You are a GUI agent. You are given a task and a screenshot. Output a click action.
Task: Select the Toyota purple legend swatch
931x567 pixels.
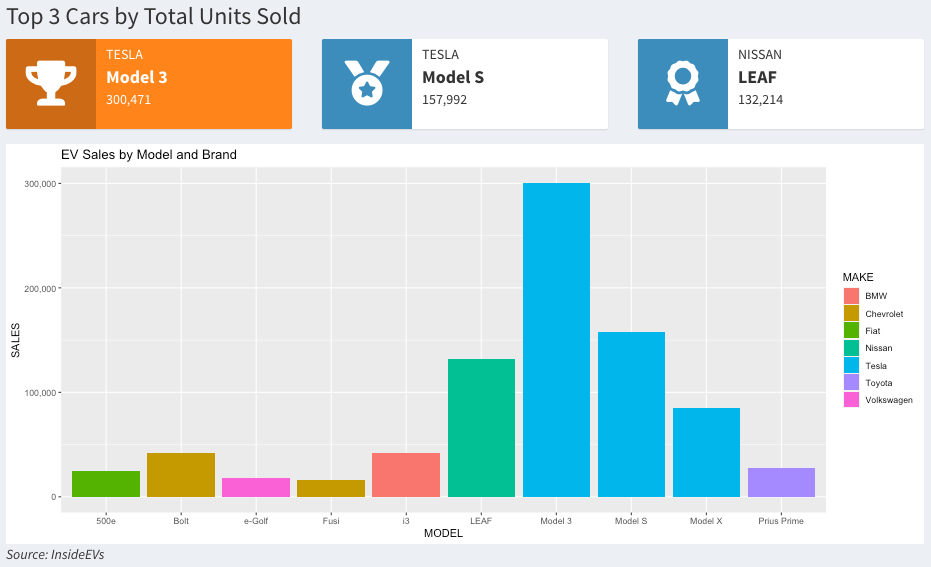tap(851, 382)
